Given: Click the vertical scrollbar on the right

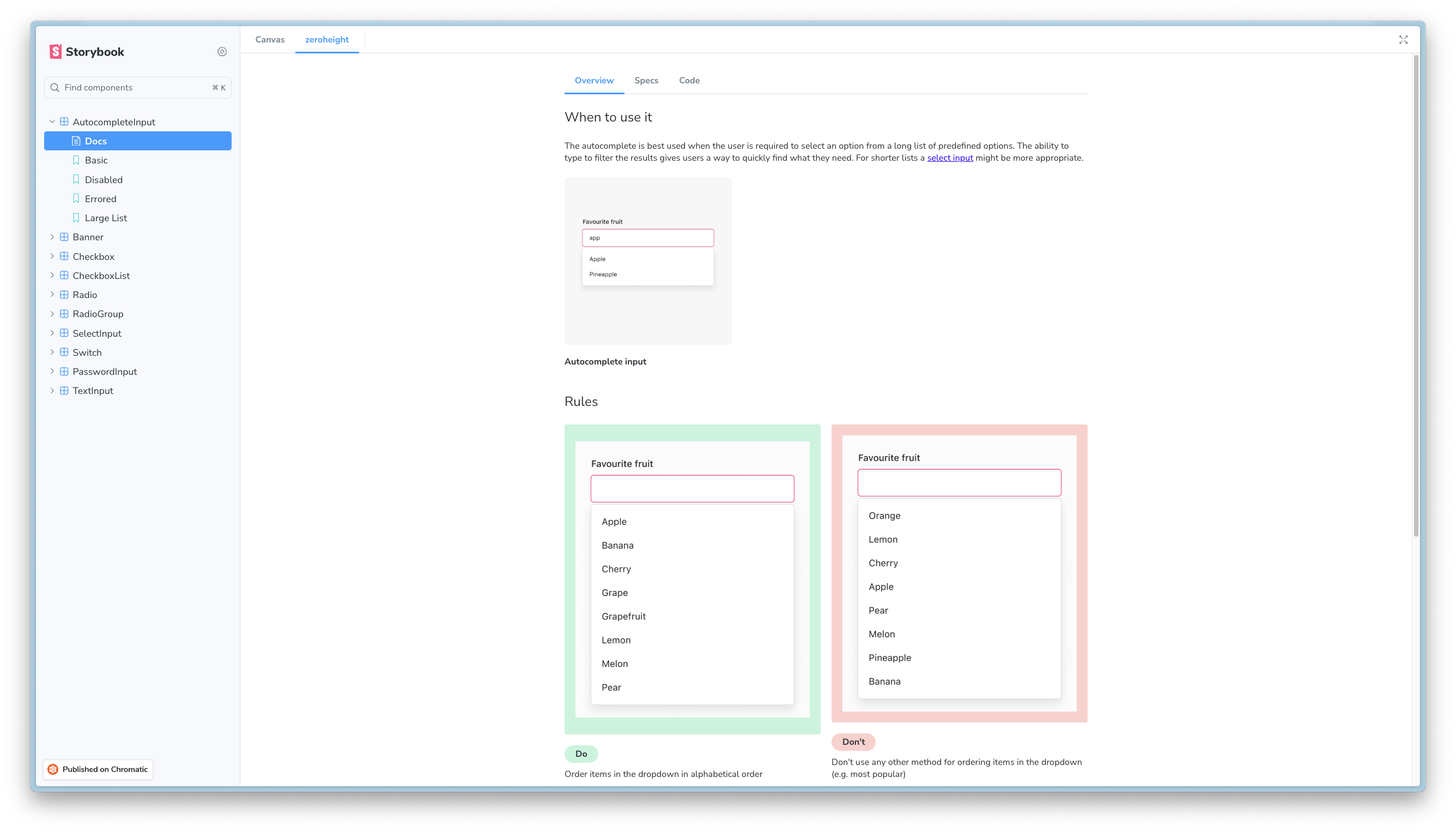Looking at the screenshot, I should point(1416,297).
